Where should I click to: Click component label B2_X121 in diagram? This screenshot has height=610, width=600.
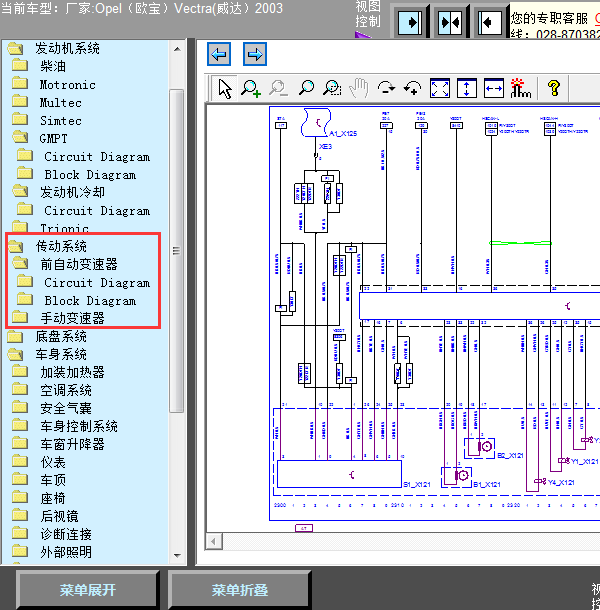[x=511, y=455]
